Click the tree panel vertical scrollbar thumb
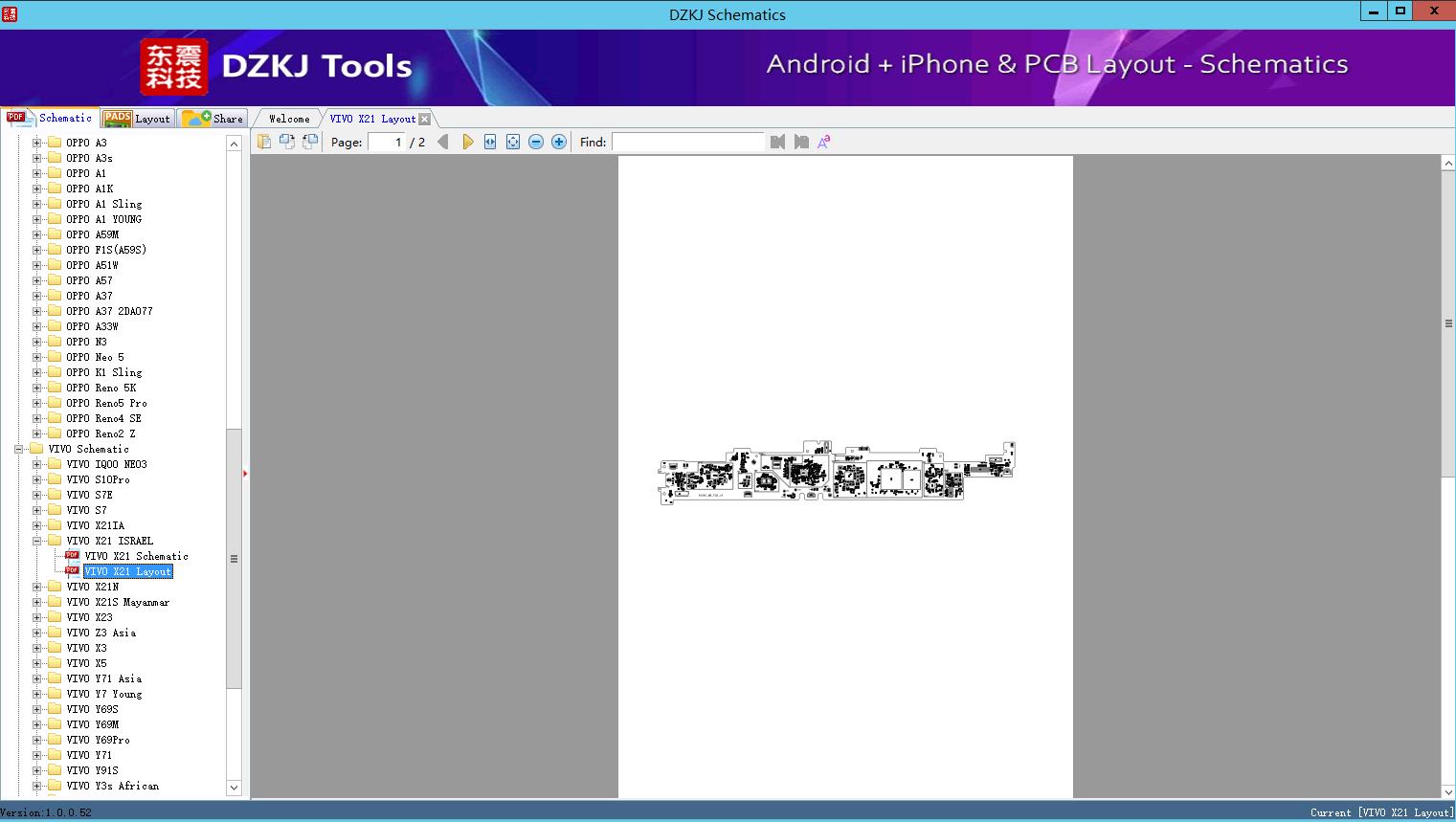The image size is (1456, 822). (x=234, y=559)
